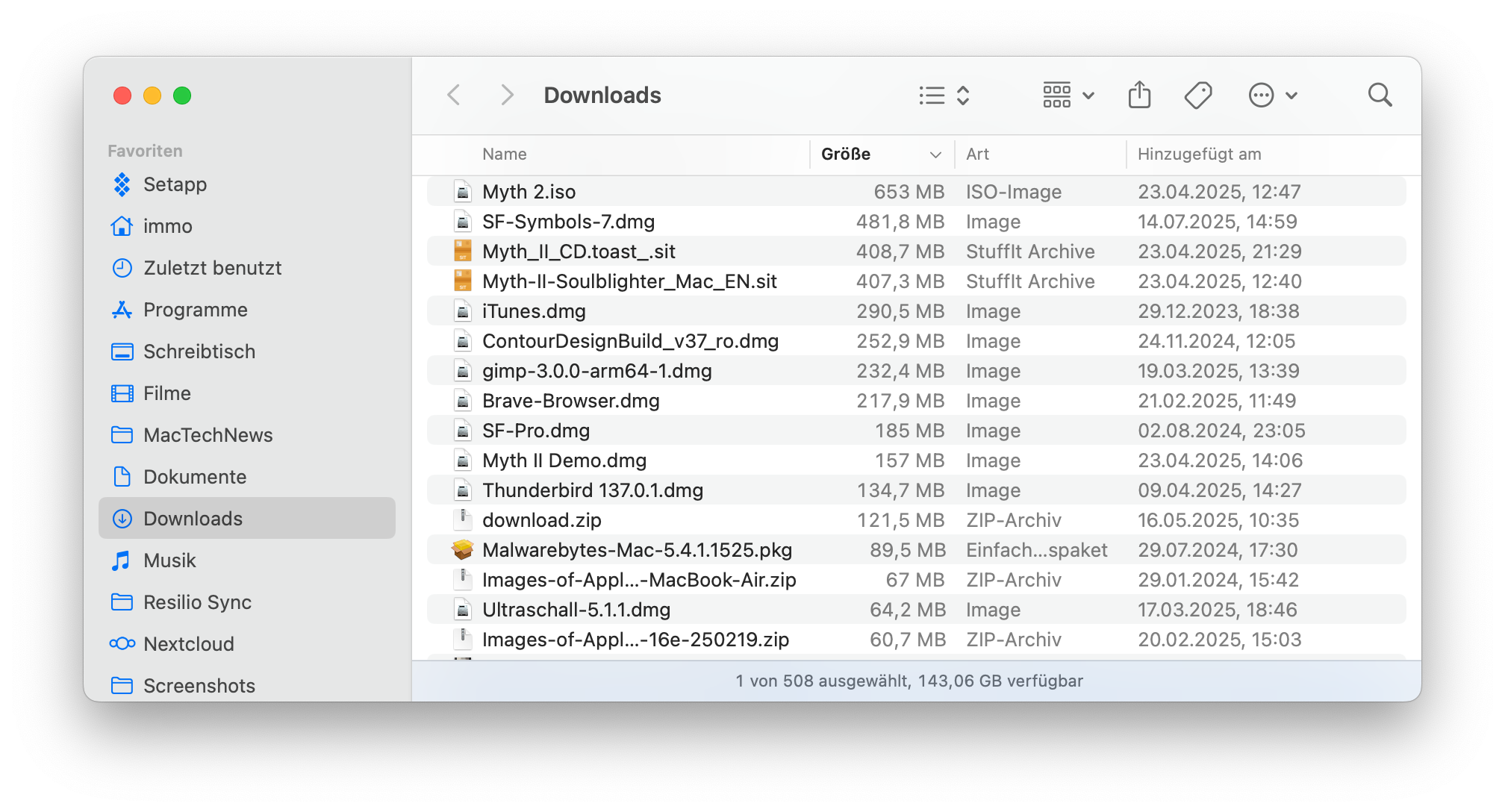Viewport: 1505px width, 812px height.
Task: Click the ISO-Image type cell
Action: tap(1014, 192)
